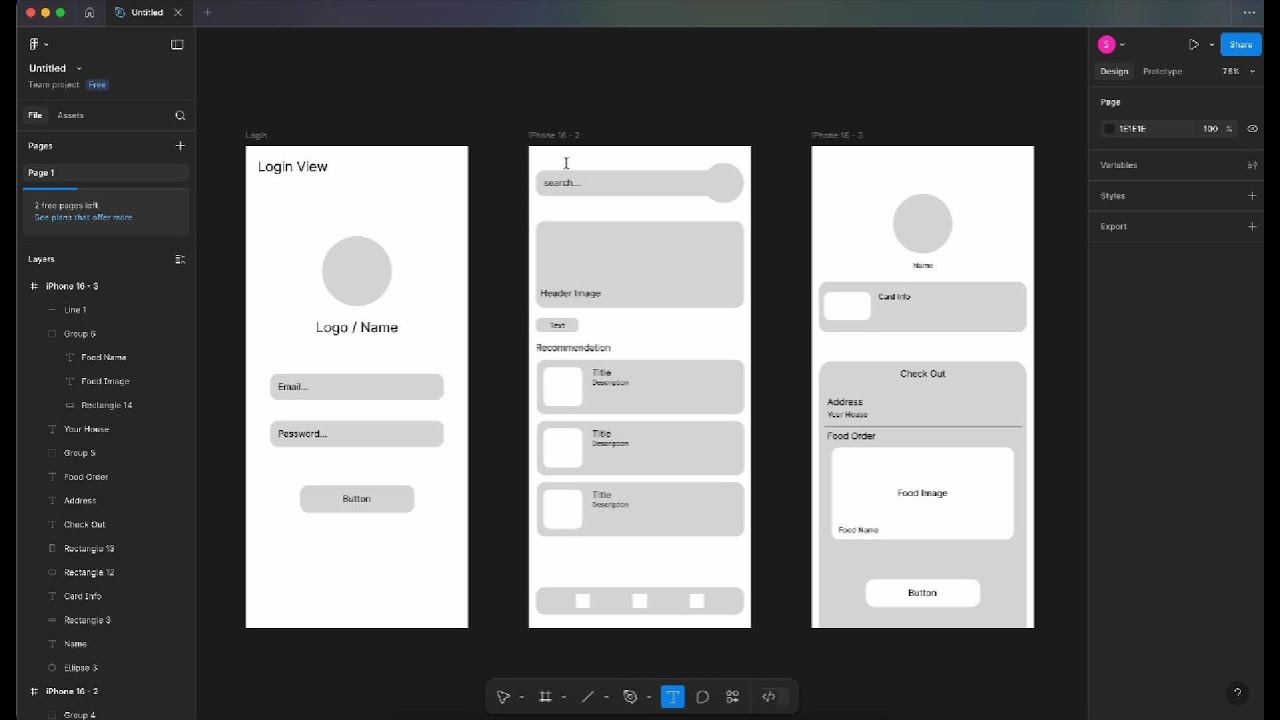Click the 1E1E1E hex color value field
Image resolution: width=1280 pixels, height=720 pixels.
pyautogui.click(x=1133, y=129)
